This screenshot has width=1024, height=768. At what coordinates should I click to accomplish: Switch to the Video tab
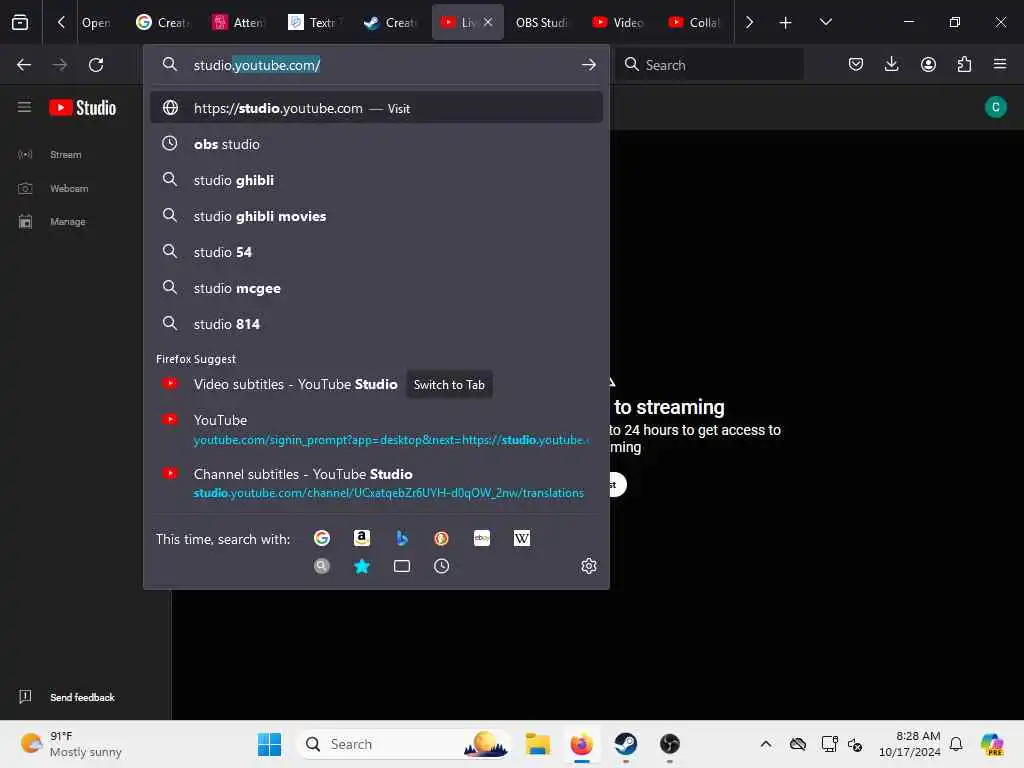pyautogui.click(x=618, y=22)
